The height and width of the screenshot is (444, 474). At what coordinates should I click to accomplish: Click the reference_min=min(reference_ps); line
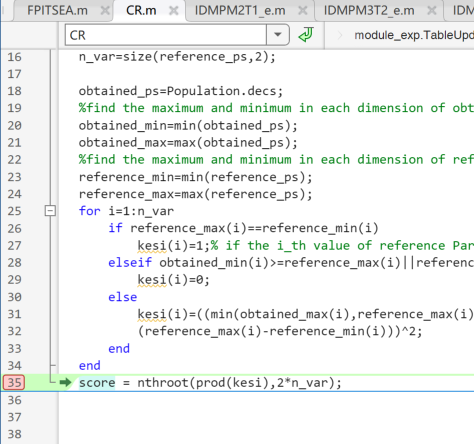195,177
